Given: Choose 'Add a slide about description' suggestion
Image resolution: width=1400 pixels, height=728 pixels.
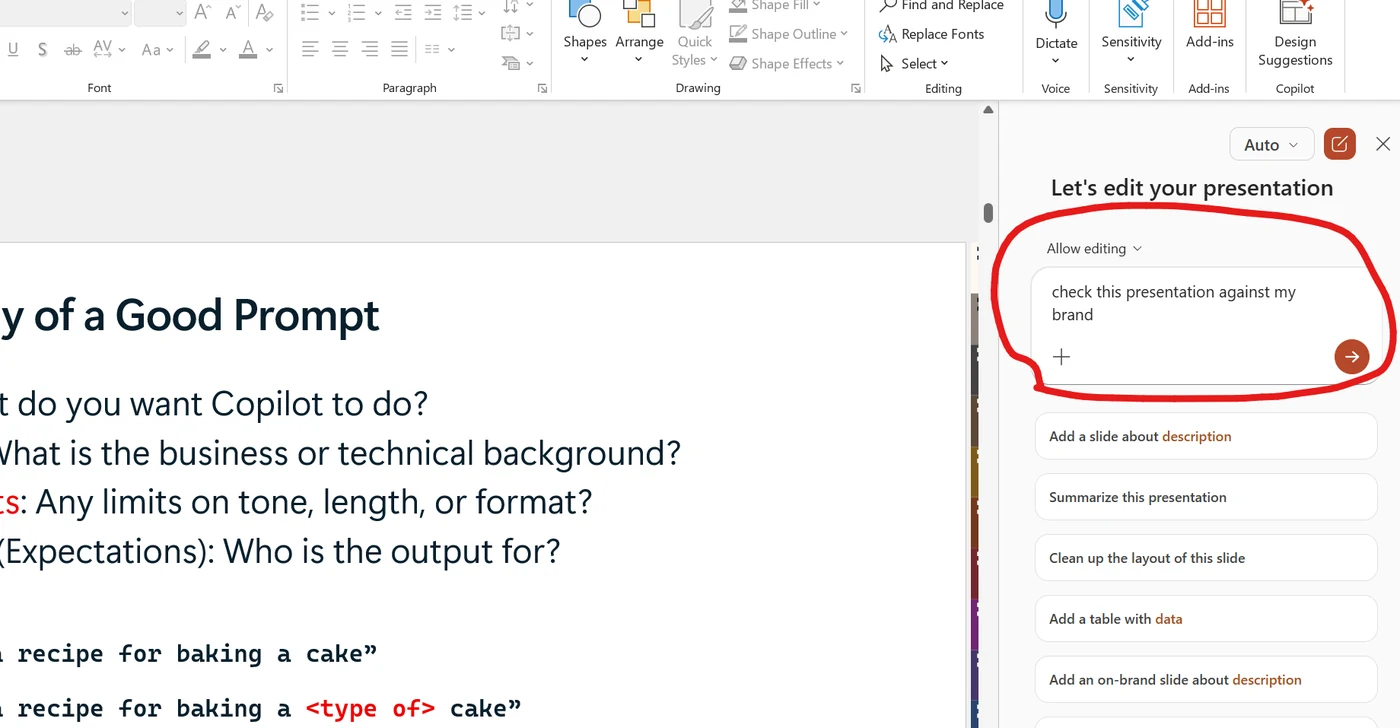Looking at the screenshot, I should pos(1206,436).
